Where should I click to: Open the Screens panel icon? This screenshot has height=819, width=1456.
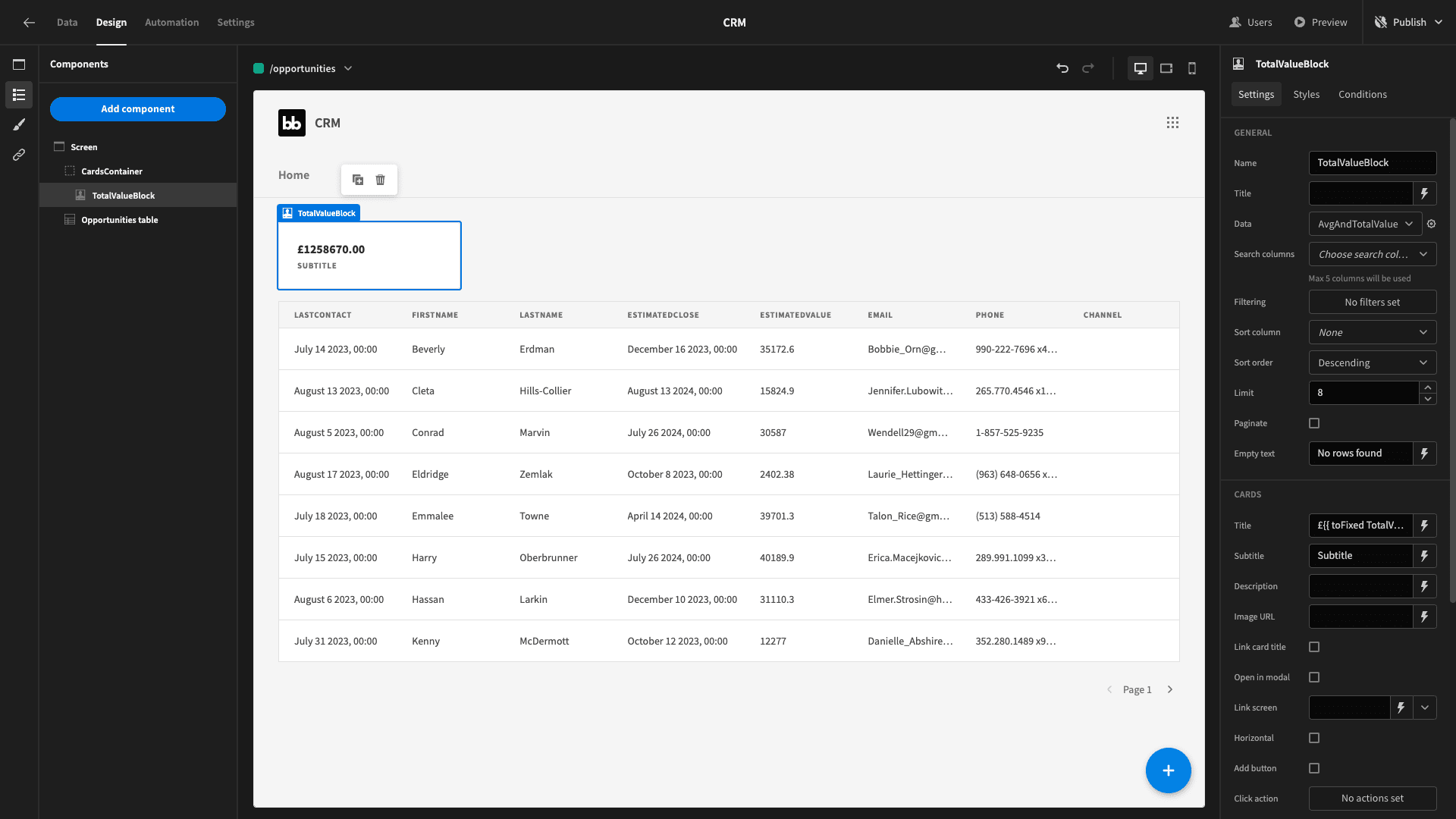point(19,64)
